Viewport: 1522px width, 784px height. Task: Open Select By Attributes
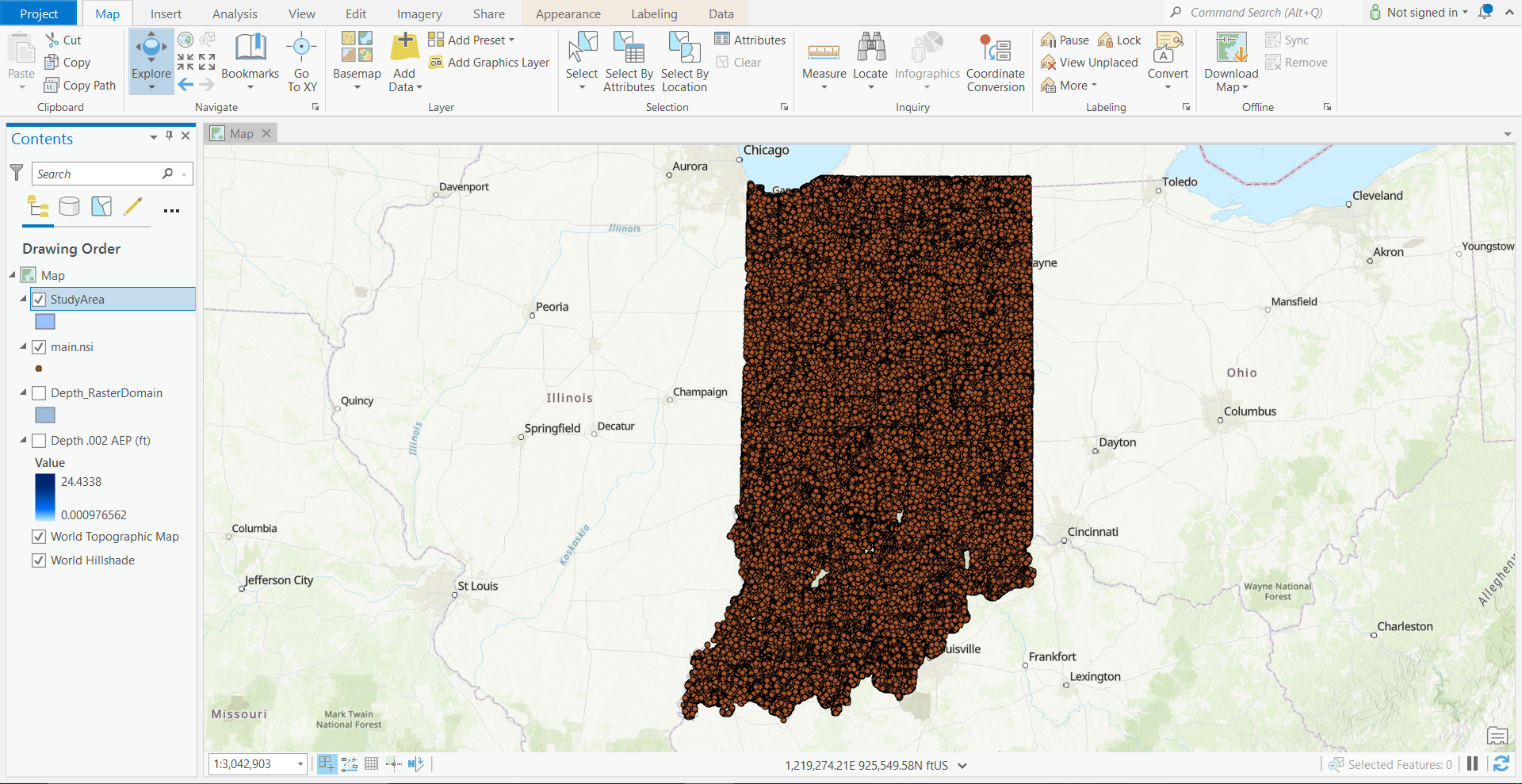[629, 62]
